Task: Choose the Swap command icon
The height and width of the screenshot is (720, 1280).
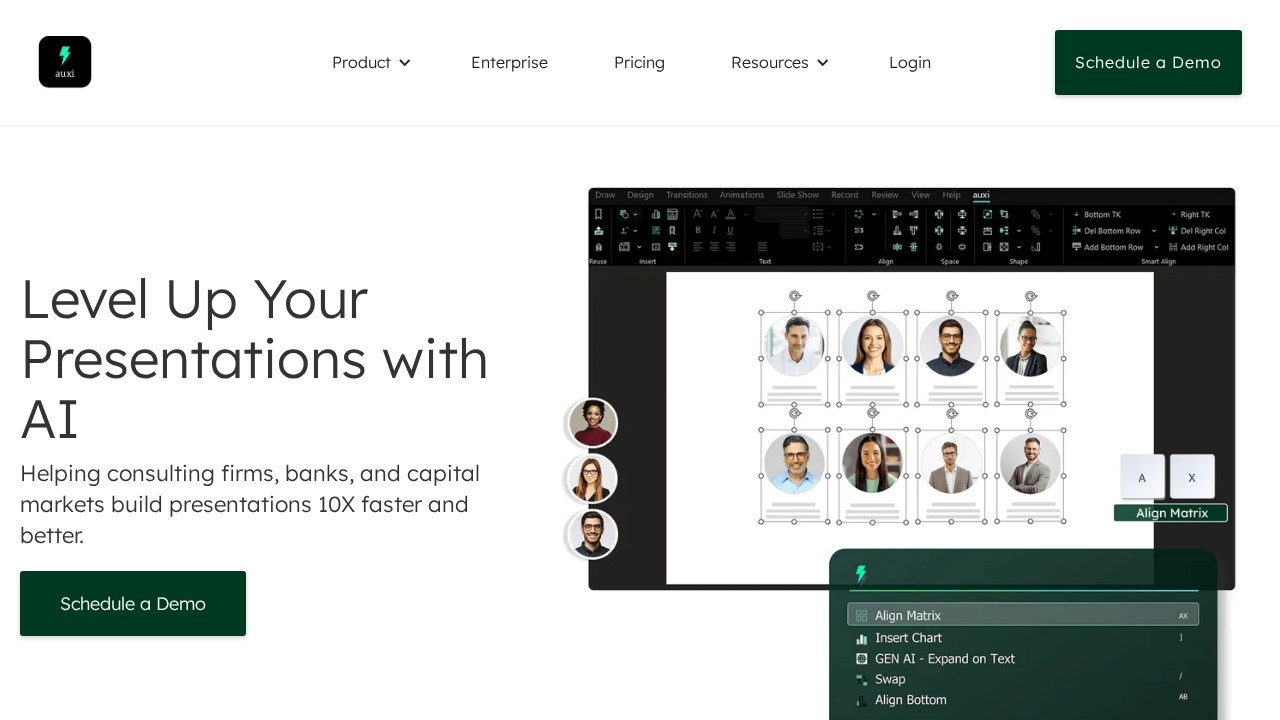Action: (x=861, y=679)
